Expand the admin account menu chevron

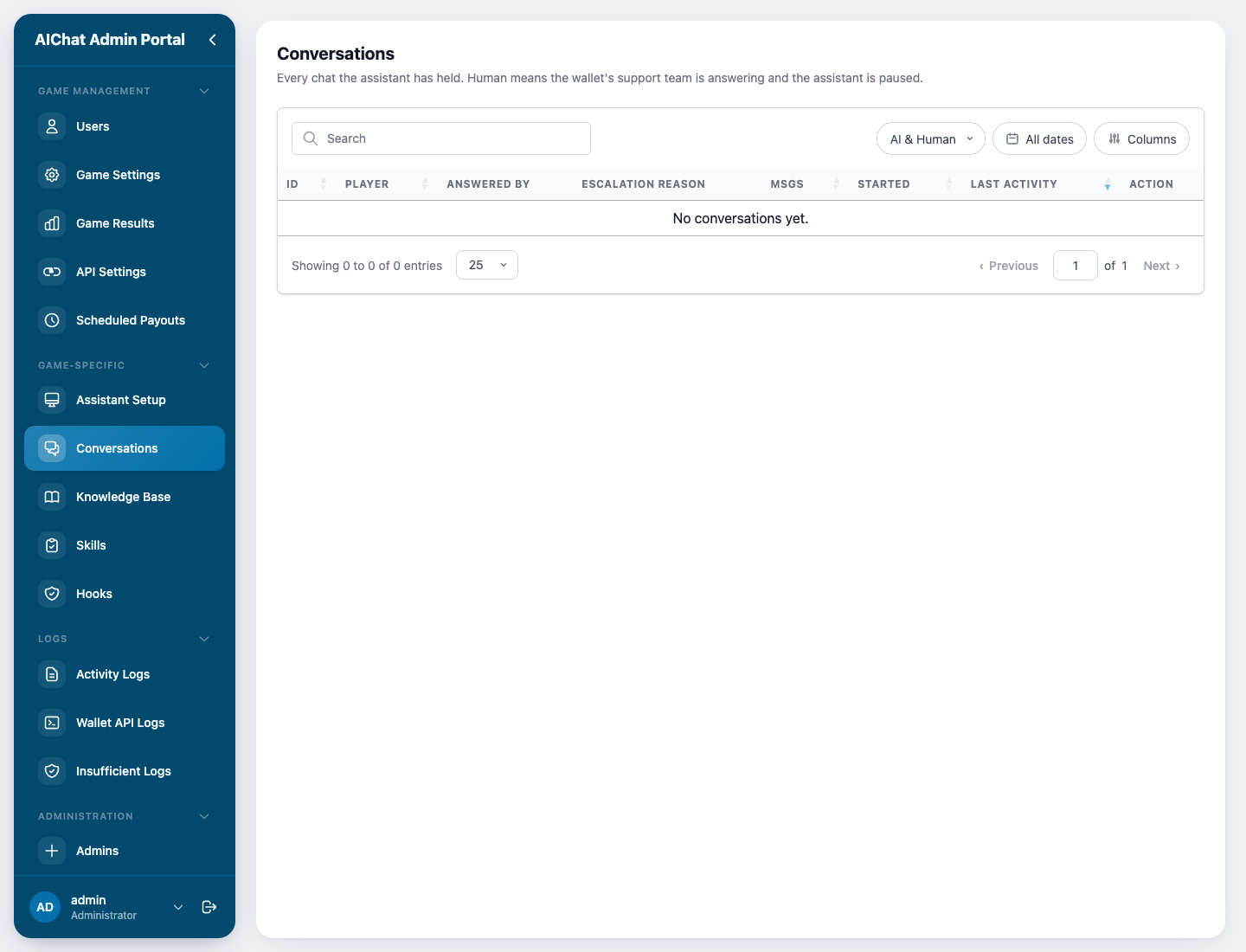click(178, 907)
